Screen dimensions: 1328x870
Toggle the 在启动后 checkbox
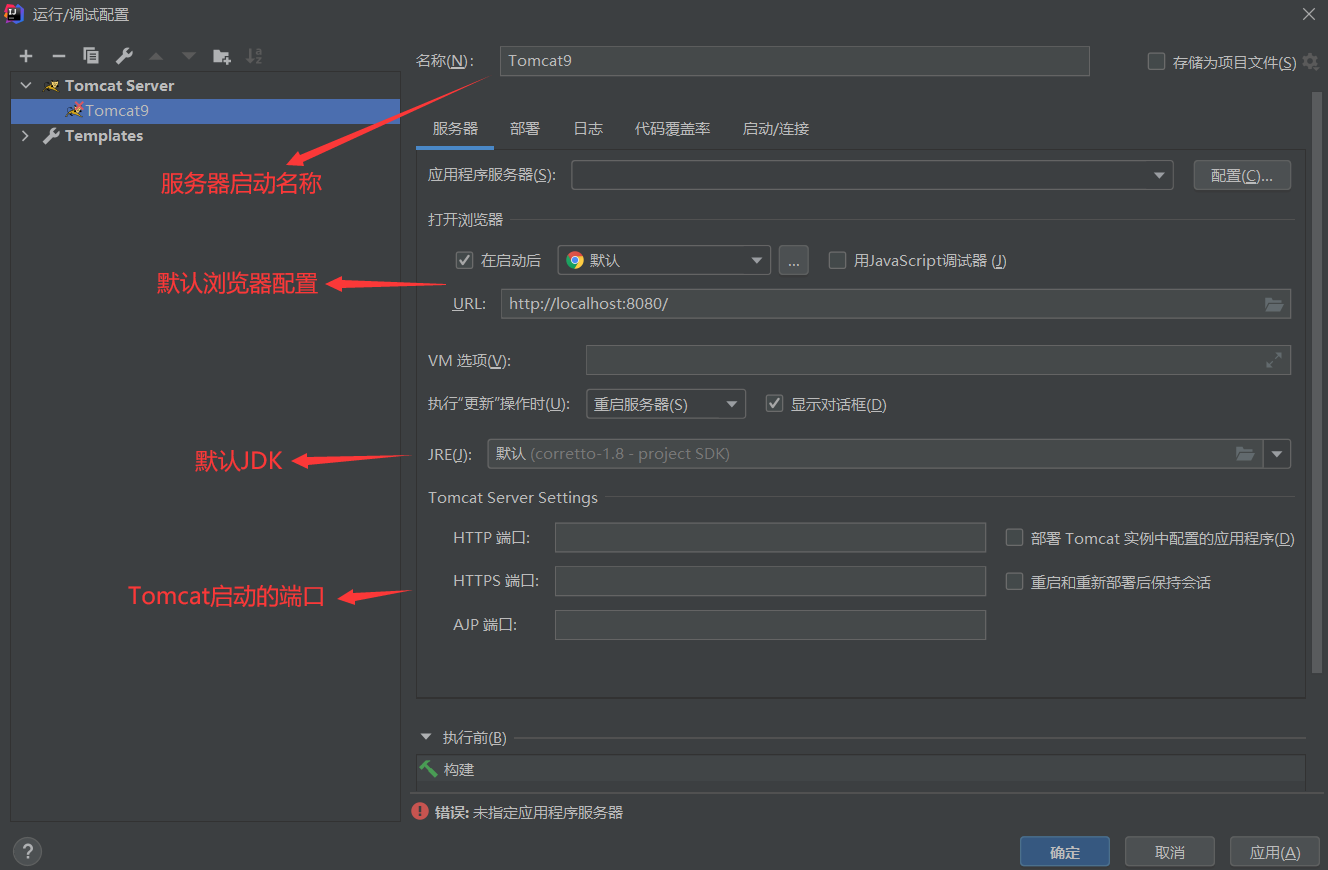[x=464, y=260]
